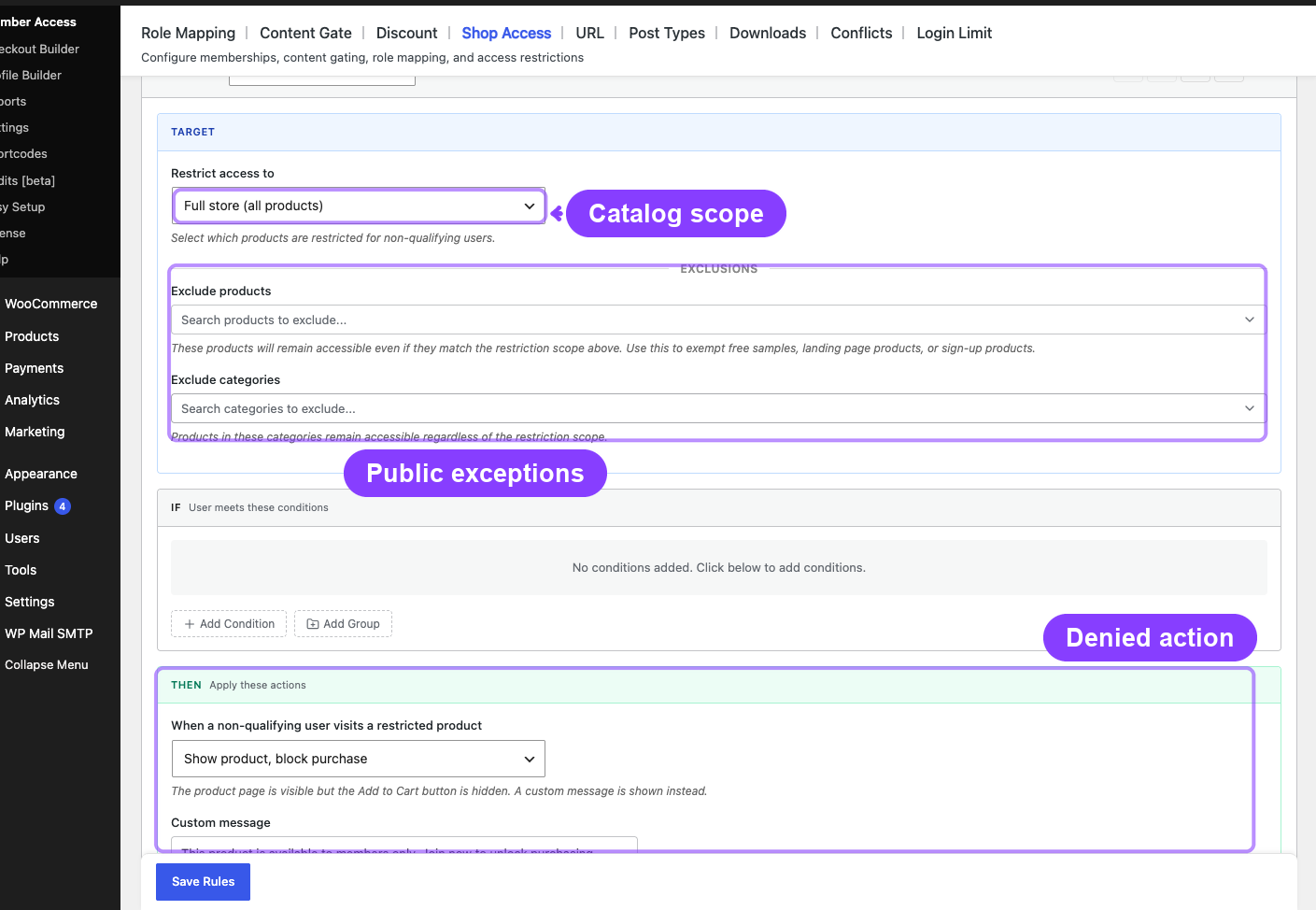The width and height of the screenshot is (1316, 910).
Task: Click the Add Group button
Action: [343, 624]
